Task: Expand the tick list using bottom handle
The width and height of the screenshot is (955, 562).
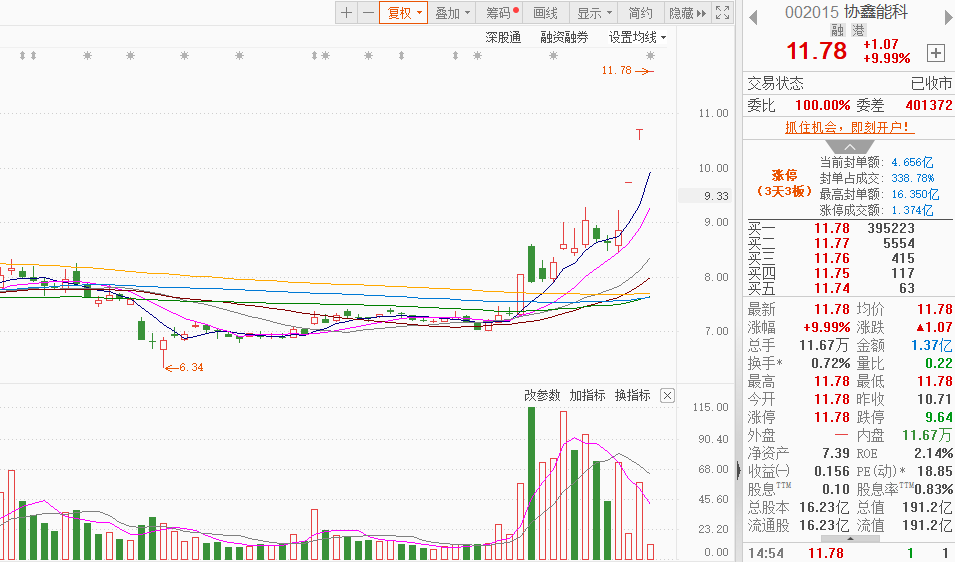Action: [850, 539]
